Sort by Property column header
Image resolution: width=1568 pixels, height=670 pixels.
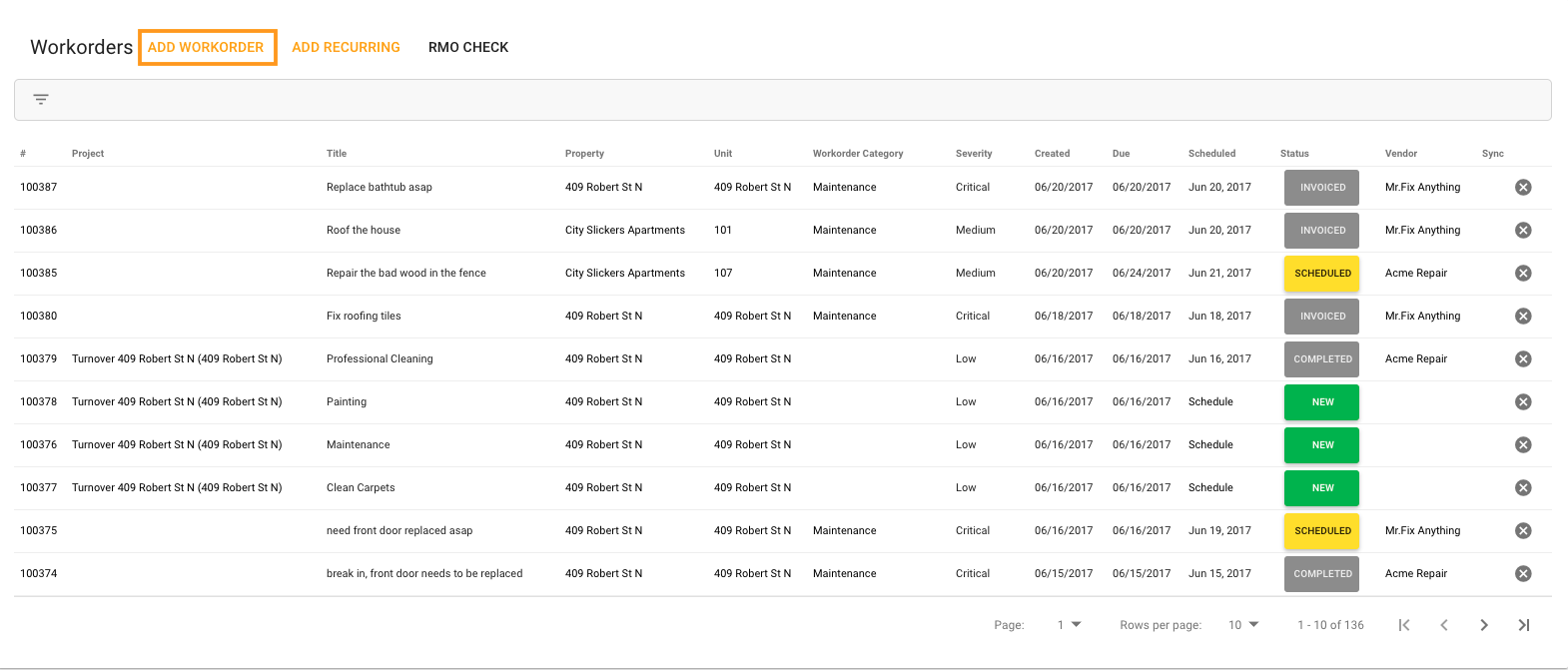pyautogui.click(x=584, y=154)
